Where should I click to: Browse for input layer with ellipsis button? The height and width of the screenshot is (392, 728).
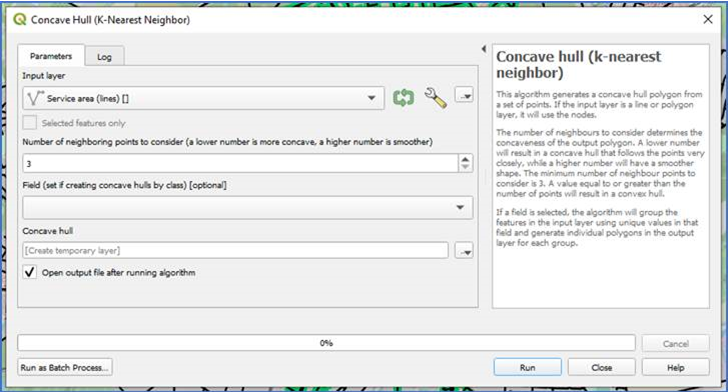[464, 96]
